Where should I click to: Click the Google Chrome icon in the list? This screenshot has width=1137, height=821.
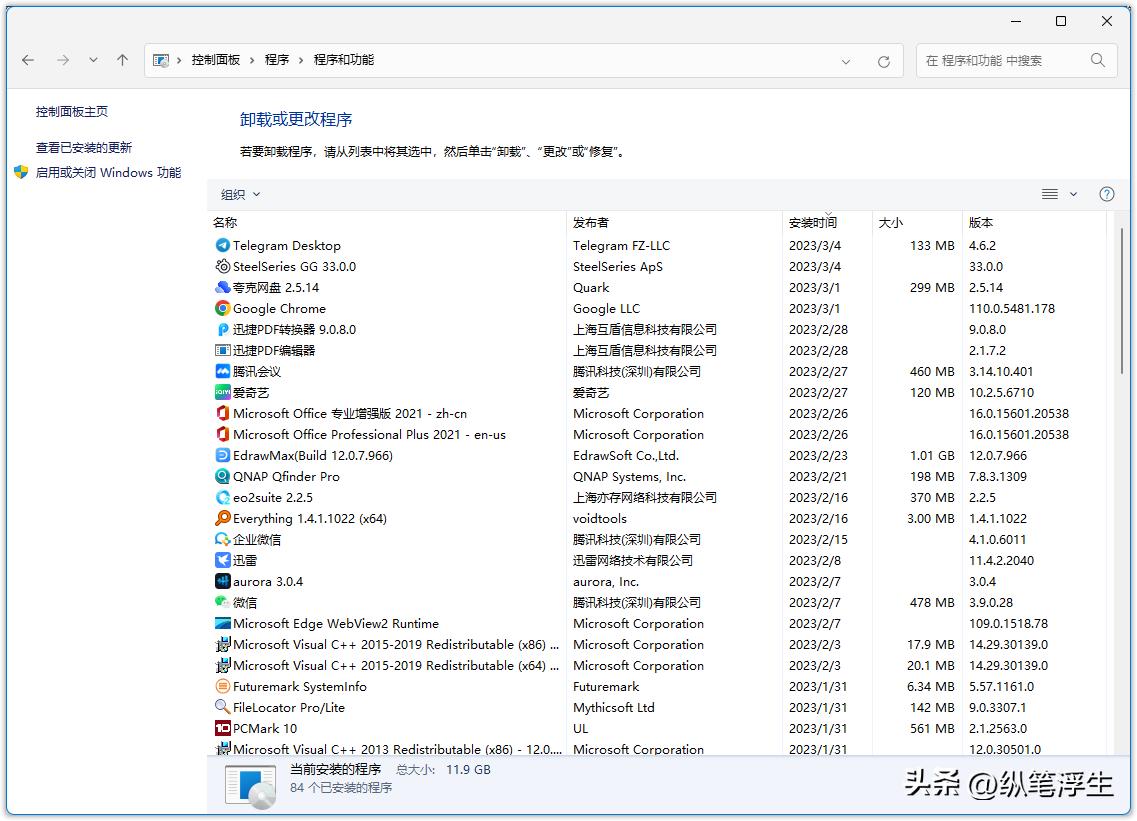[x=222, y=308]
